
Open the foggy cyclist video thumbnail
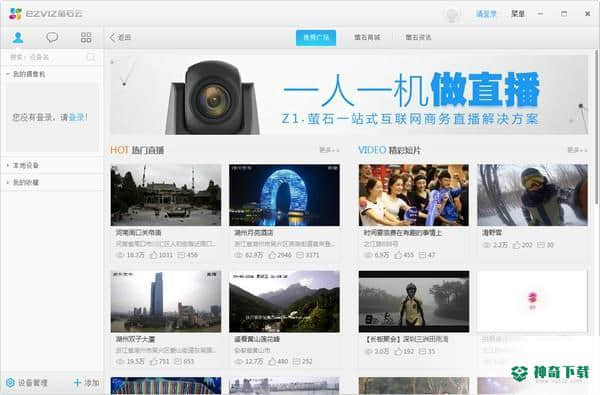414,302
